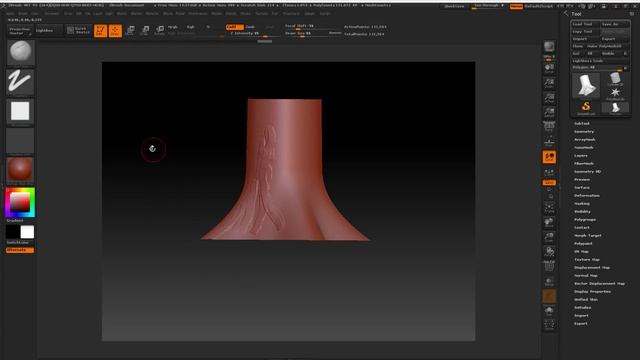Open the Preferences menu
Image resolution: width=640 pixels, height=360 pixels.
(x=198, y=13)
